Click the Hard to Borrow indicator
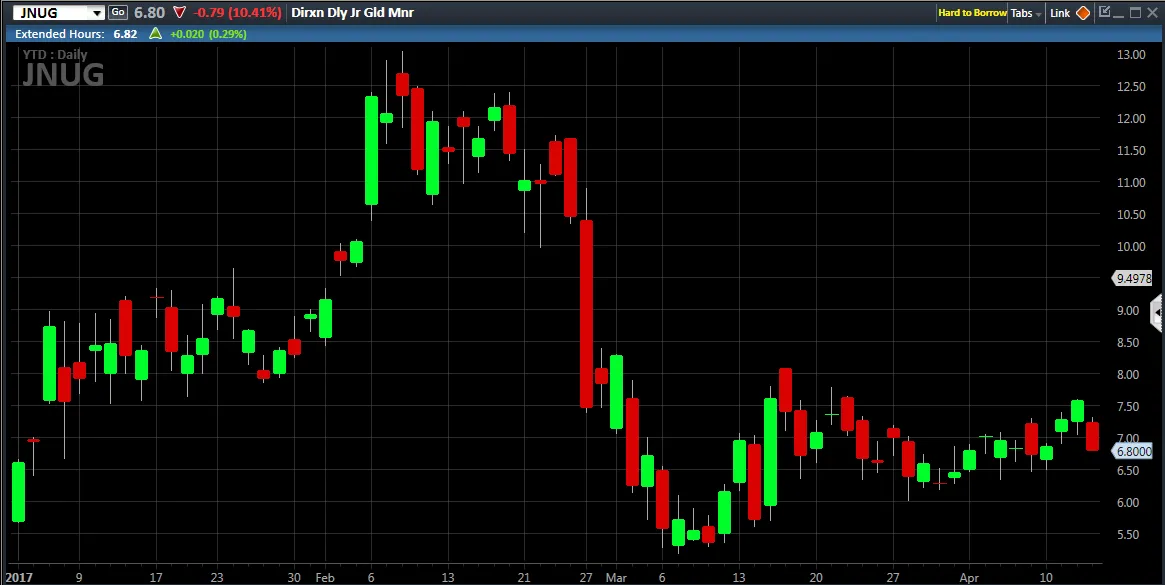The width and height of the screenshot is (1165, 585). click(972, 13)
